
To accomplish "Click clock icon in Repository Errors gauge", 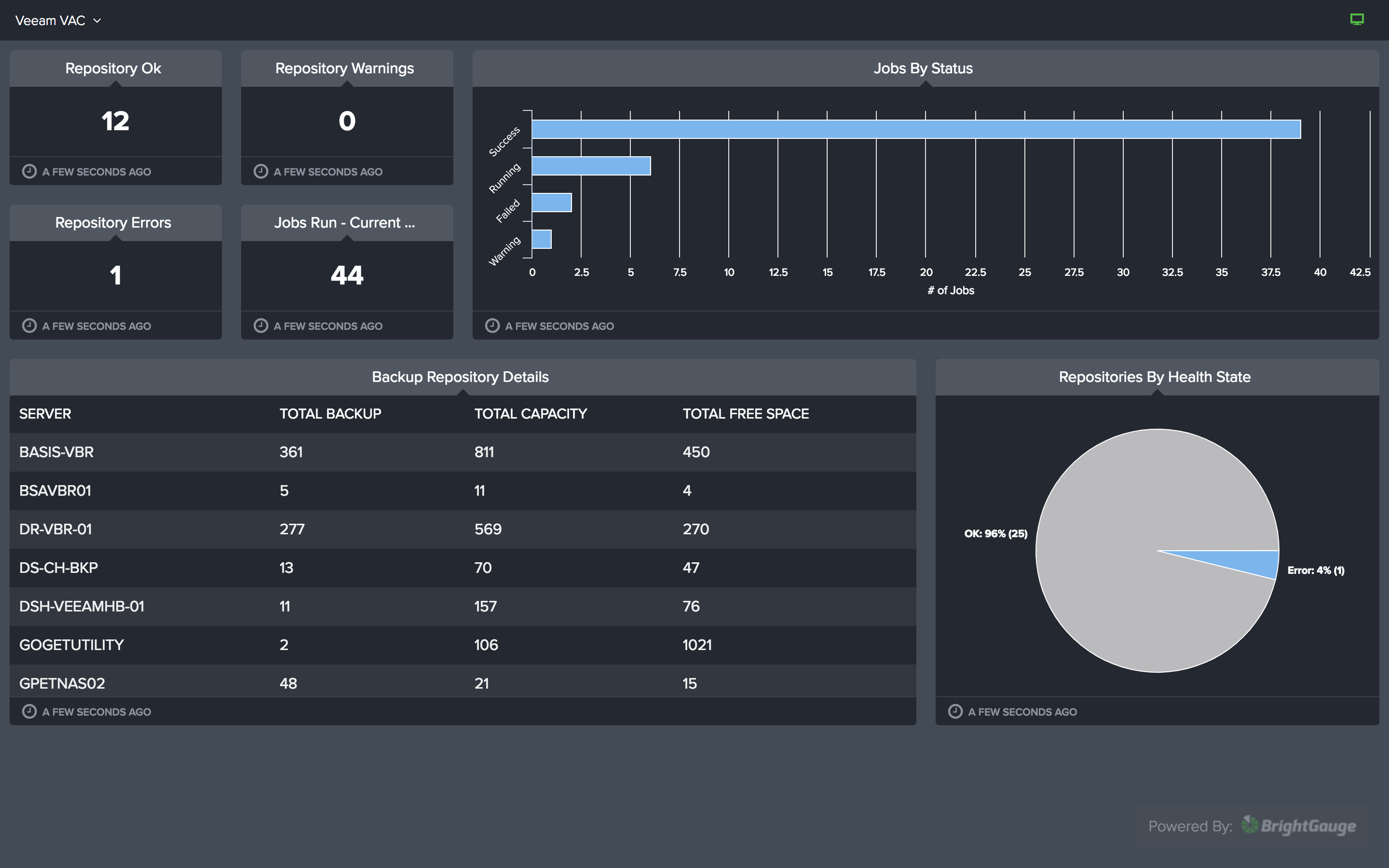I will click(29, 325).
